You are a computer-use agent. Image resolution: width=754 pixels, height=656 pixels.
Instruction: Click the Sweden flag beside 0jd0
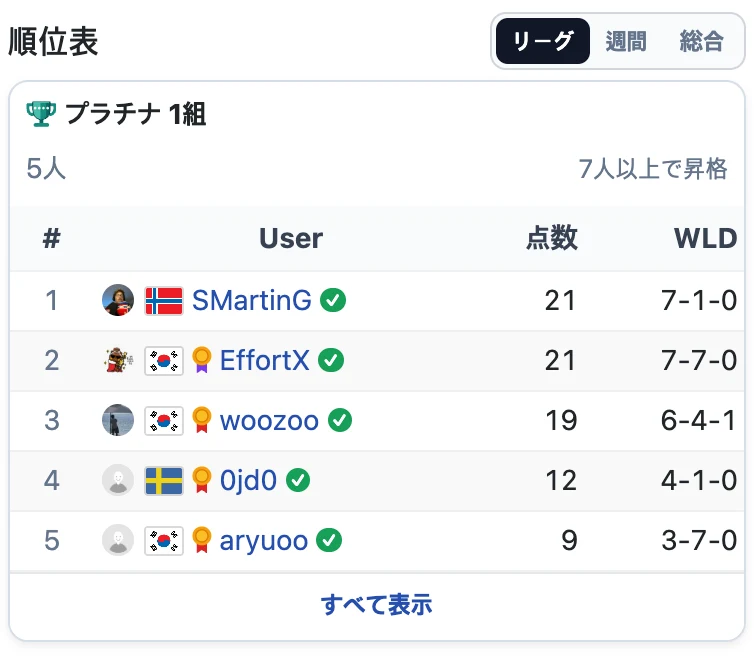(x=164, y=480)
